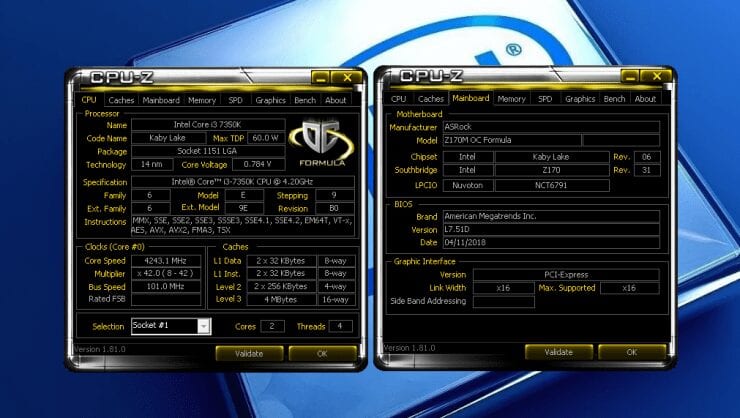The height and width of the screenshot is (418, 740).
Task: Click Chipset name value Kaby Lake
Action: 552,157
